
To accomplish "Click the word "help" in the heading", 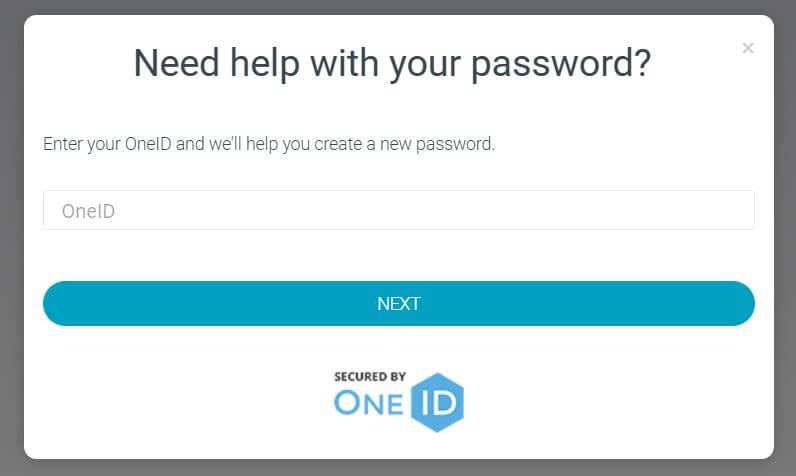I will (264, 64).
